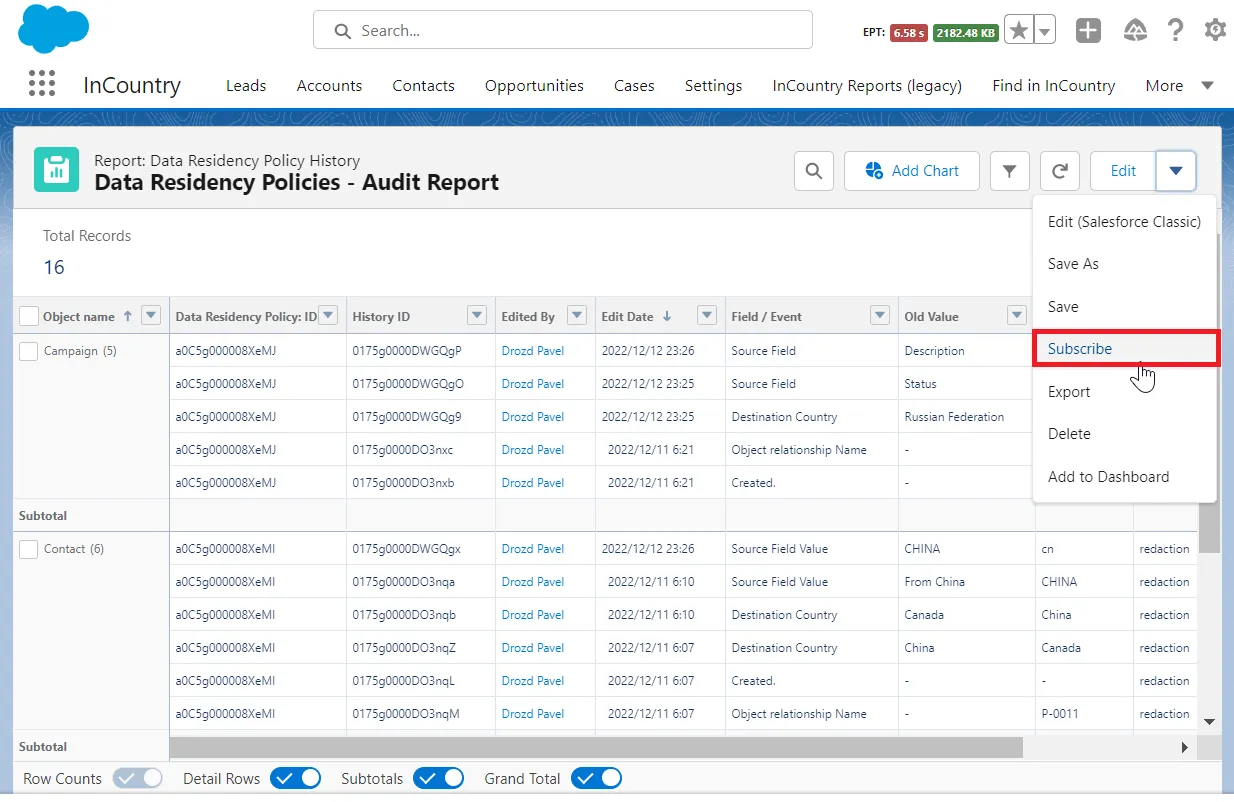The image size is (1234, 802).
Task: Toggle the Subtotals switch
Action: coord(439,778)
